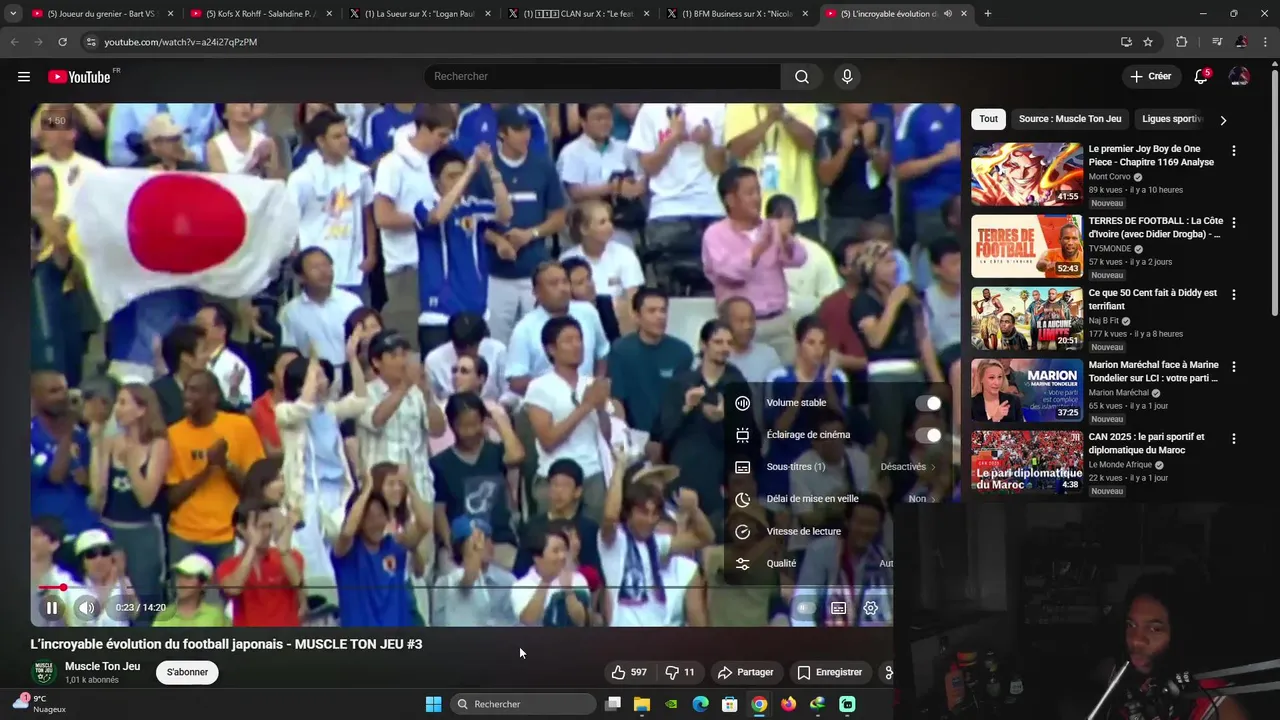Click the taskbar Rechercher search box

click(x=523, y=704)
